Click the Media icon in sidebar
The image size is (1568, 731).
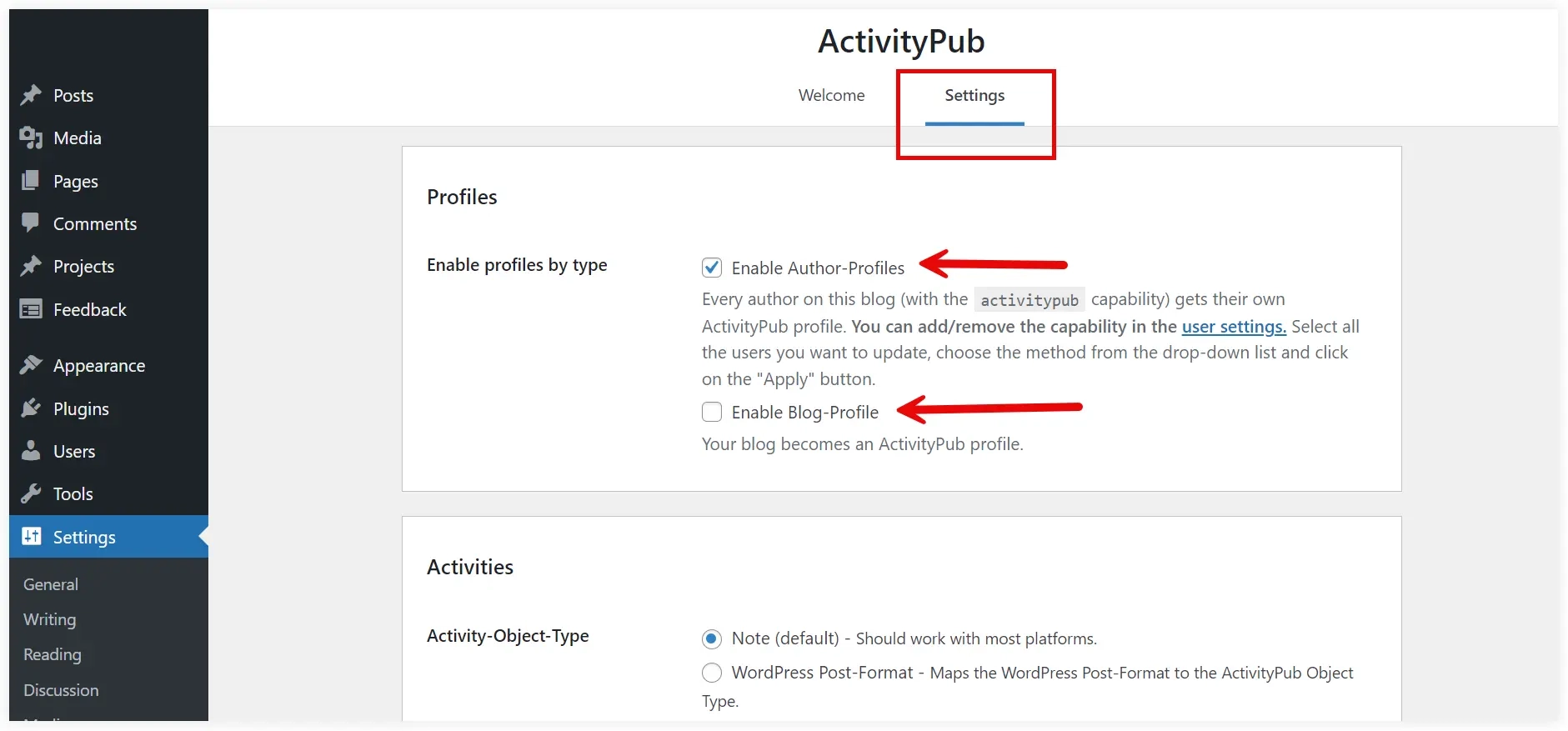pos(31,138)
